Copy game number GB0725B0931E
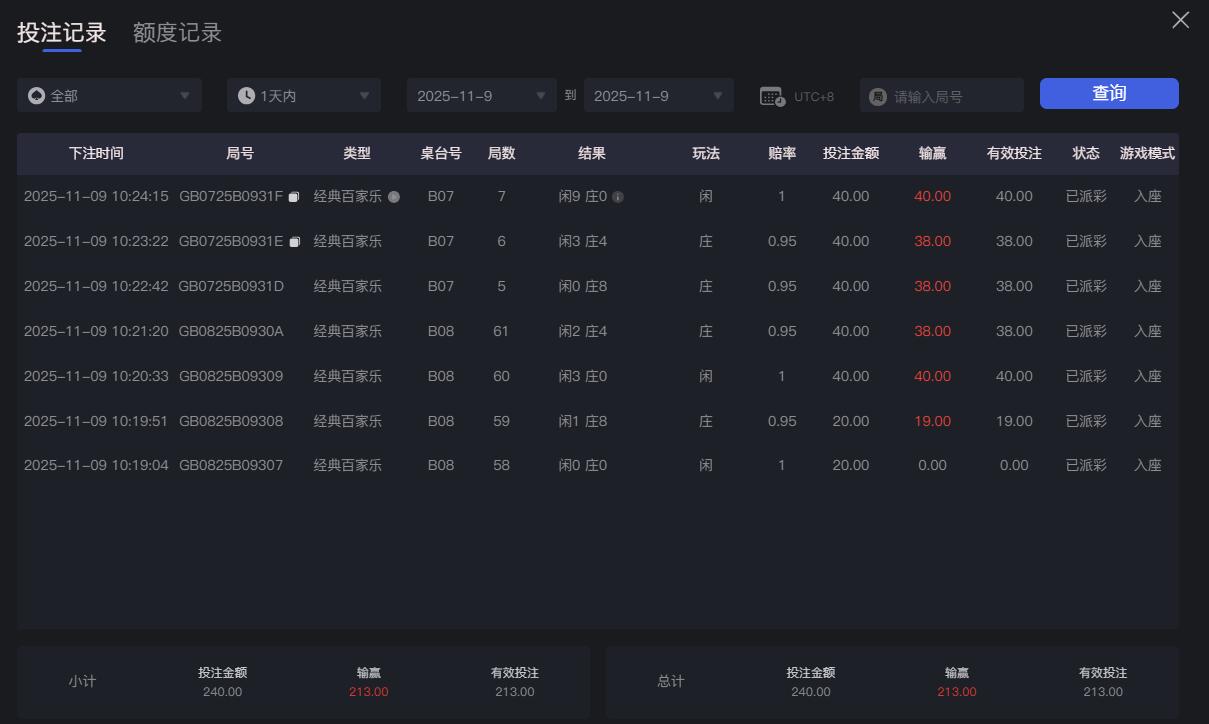The image size is (1209, 724). point(293,241)
